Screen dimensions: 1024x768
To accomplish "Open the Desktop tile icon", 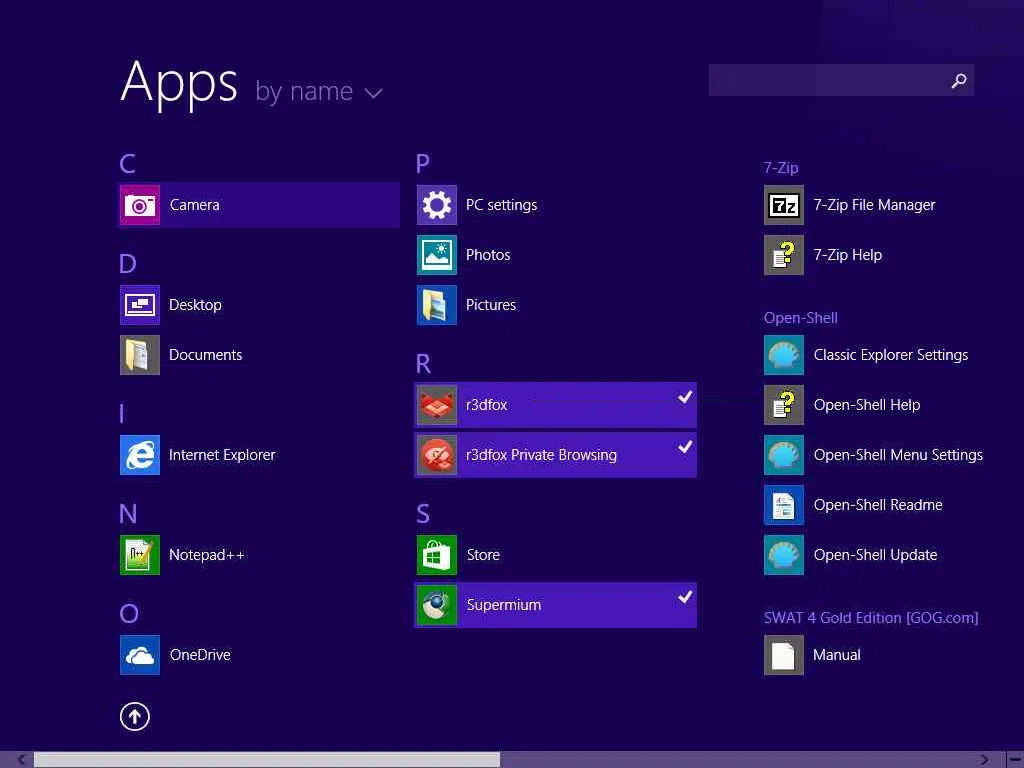I will [x=140, y=305].
